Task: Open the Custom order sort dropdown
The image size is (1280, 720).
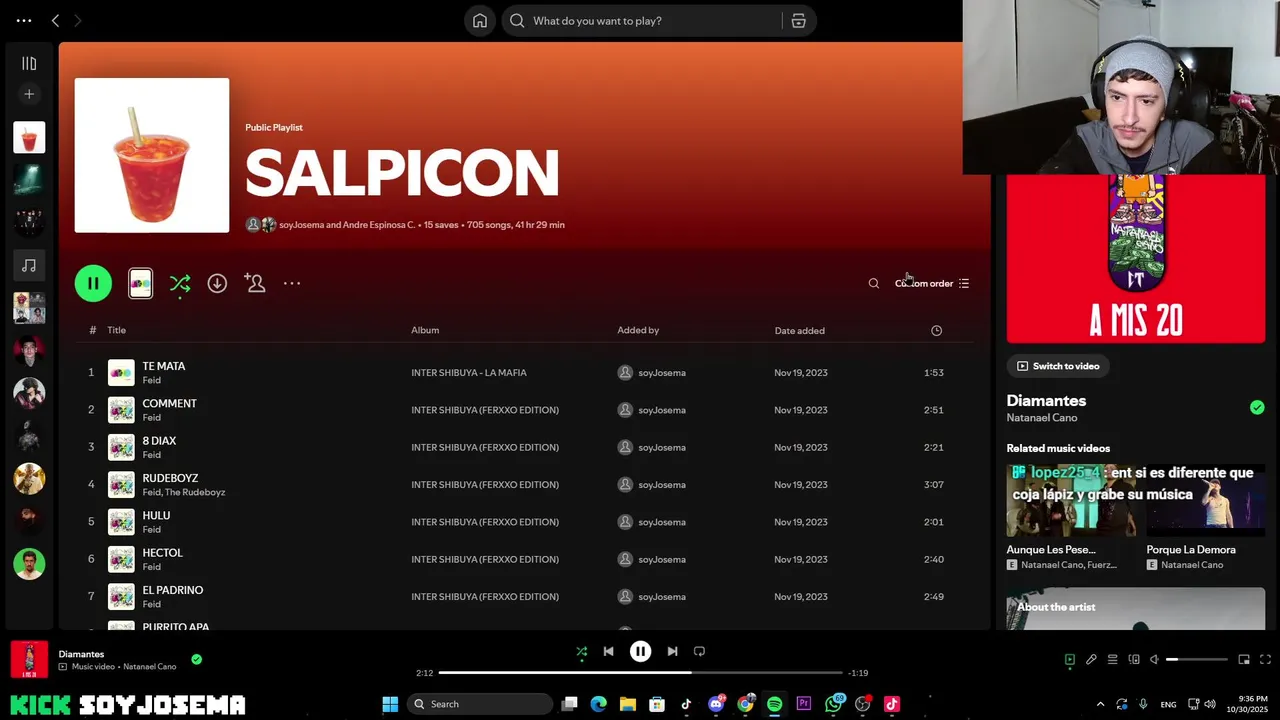Action: pos(931,284)
